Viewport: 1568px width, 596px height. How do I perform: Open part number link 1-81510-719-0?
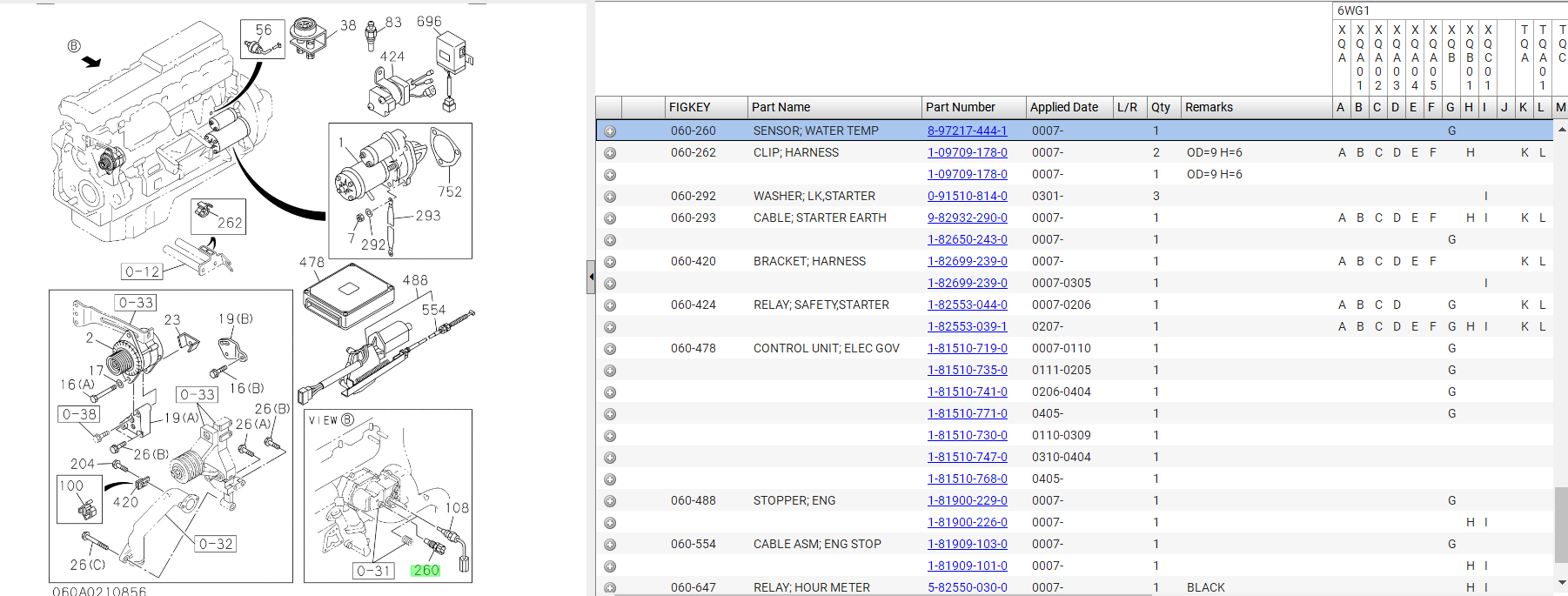[x=967, y=348]
